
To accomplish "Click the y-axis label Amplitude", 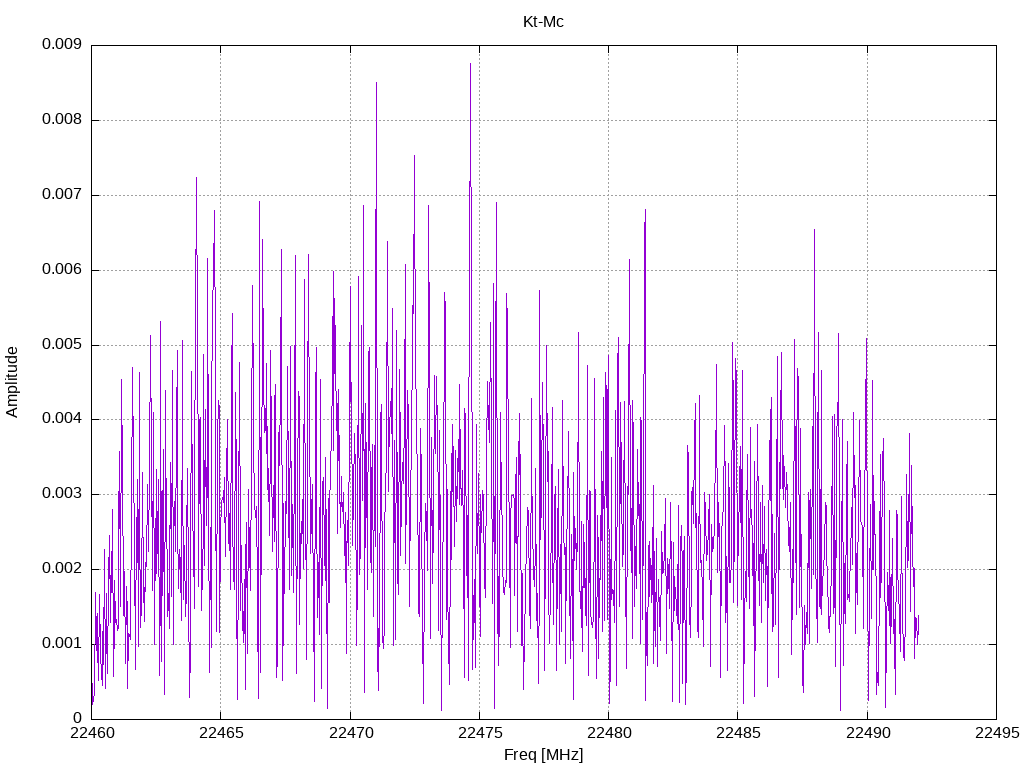I will click(12, 382).
